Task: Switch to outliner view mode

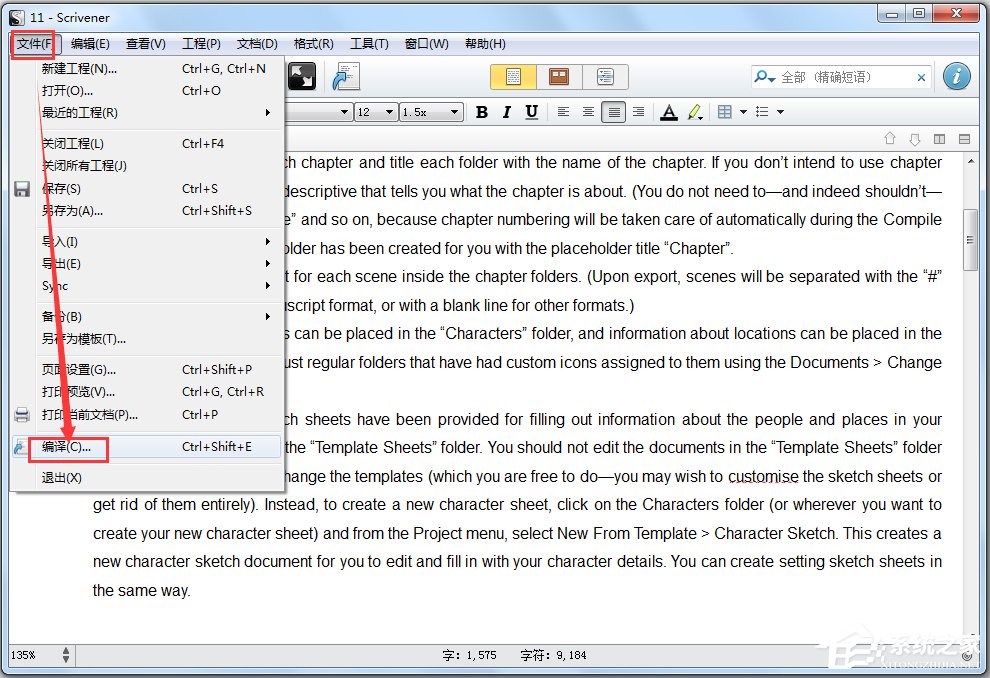Action: tap(605, 77)
